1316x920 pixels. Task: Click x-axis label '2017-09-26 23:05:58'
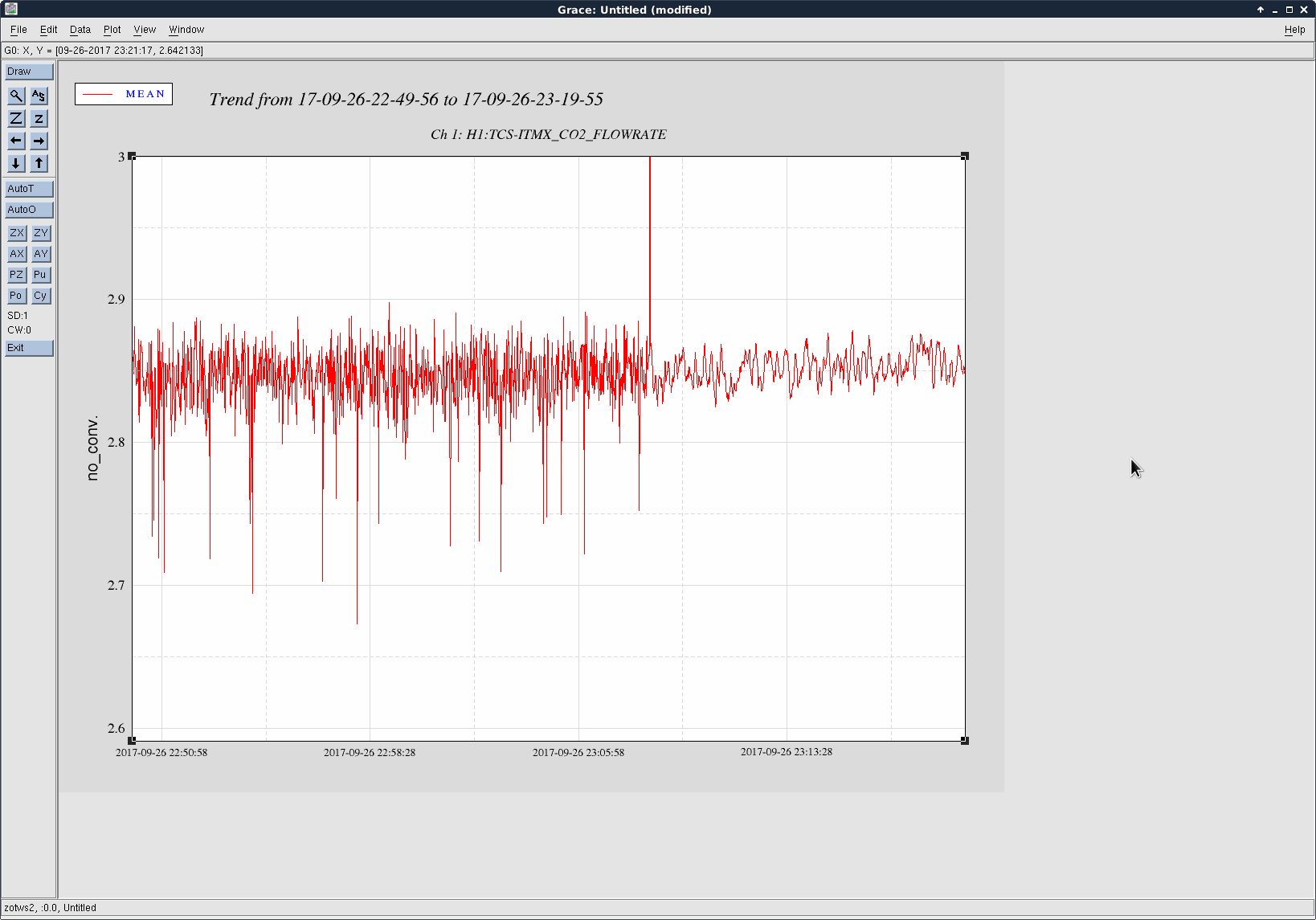(x=578, y=753)
